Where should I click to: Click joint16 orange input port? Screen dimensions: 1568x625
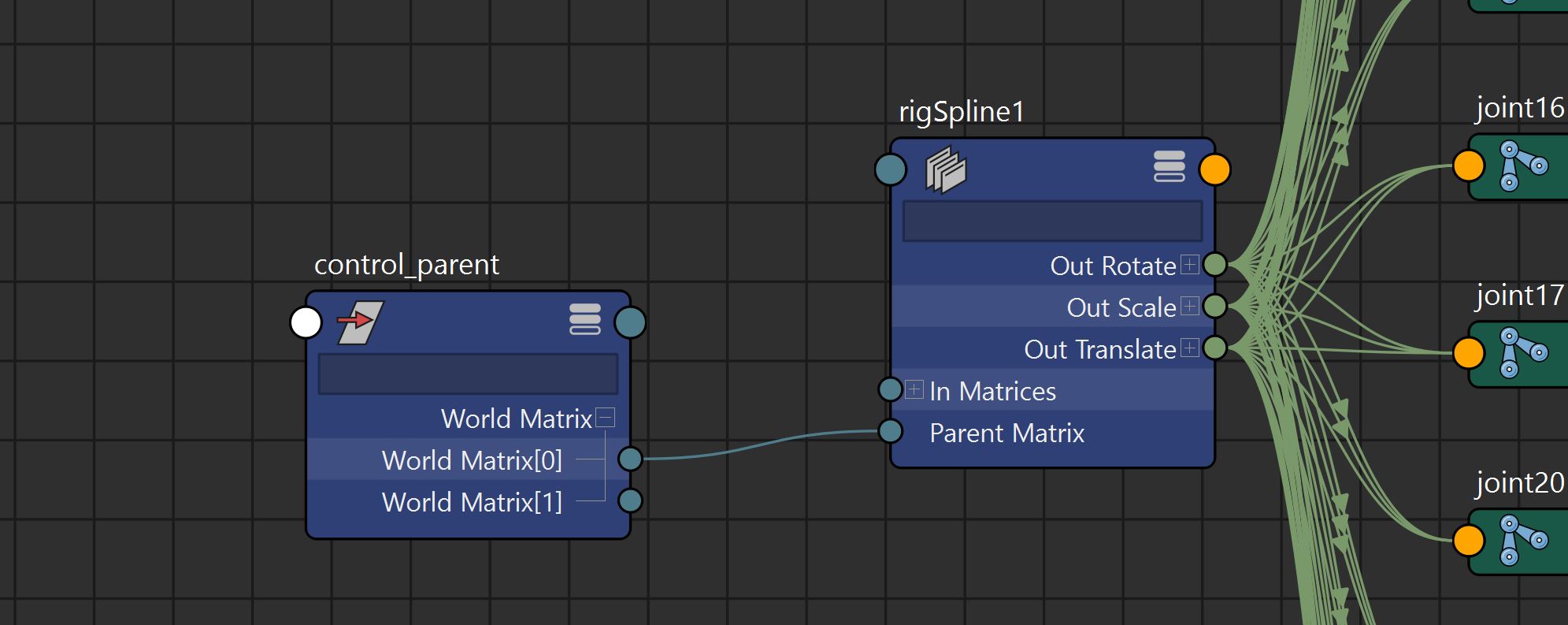point(1468,166)
